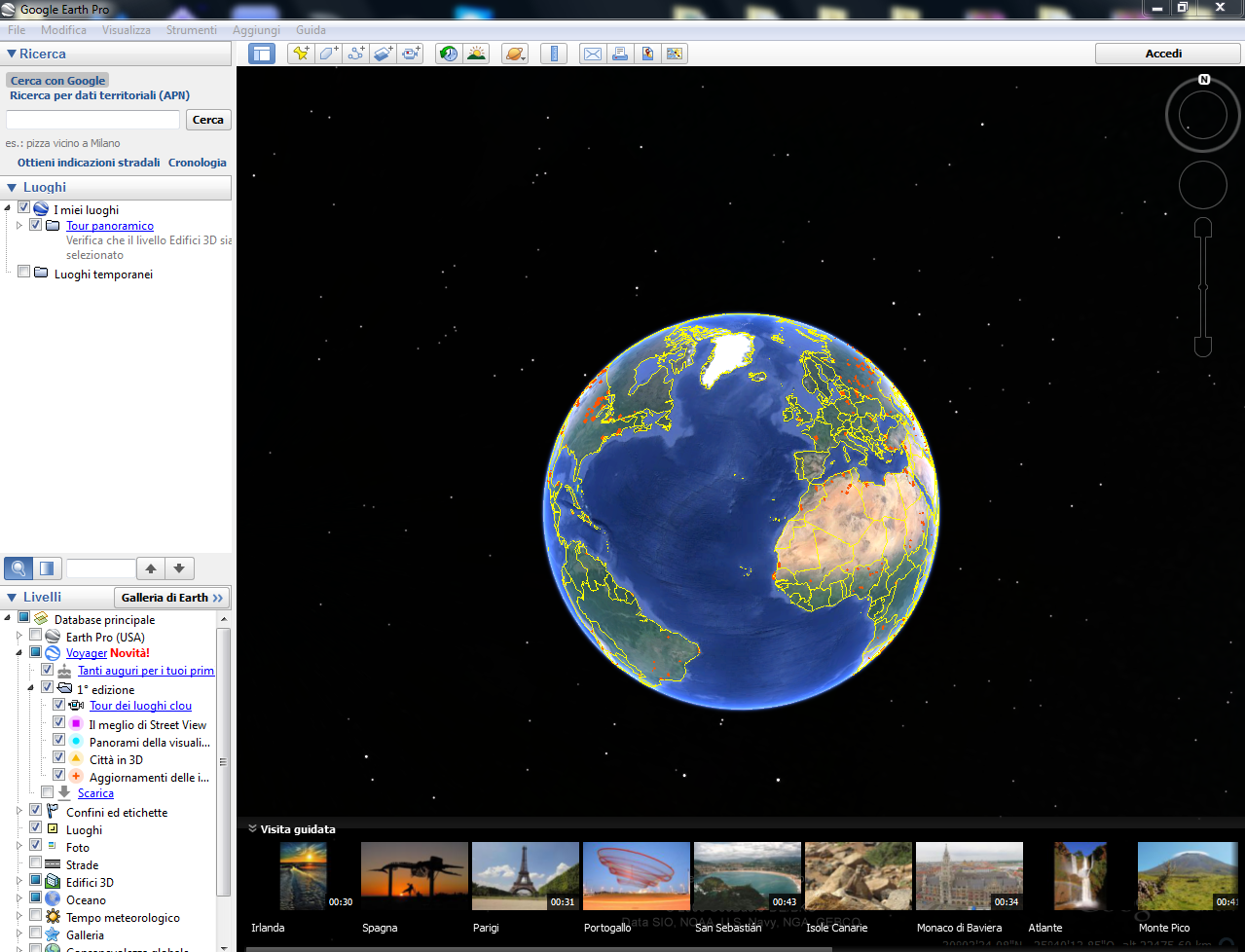1245x952 pixels.
Task: Collapse the Voyager tree node
Action: pyautogui.click(x=19, y=653)
